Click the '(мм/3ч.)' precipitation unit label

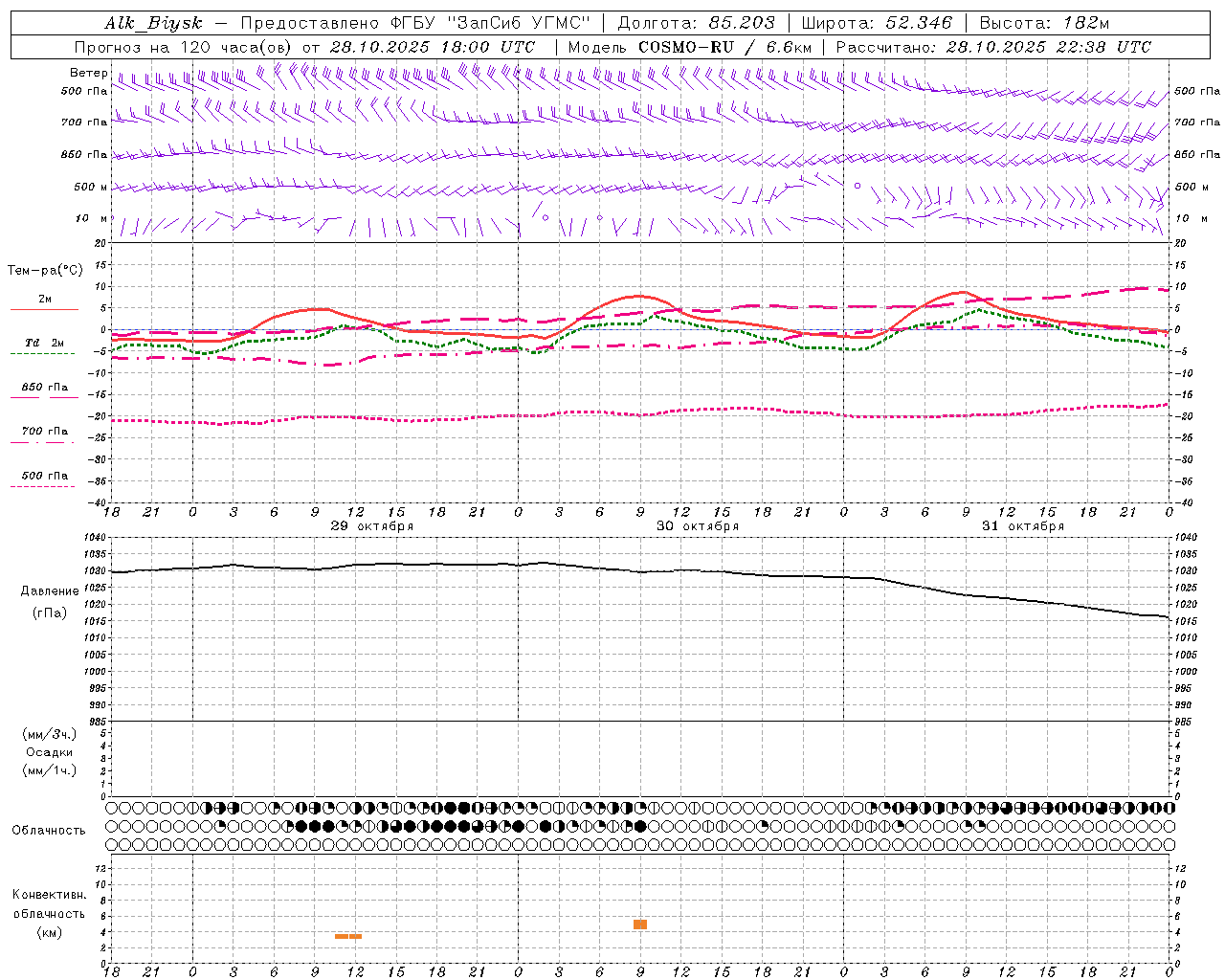coord(50,734)
